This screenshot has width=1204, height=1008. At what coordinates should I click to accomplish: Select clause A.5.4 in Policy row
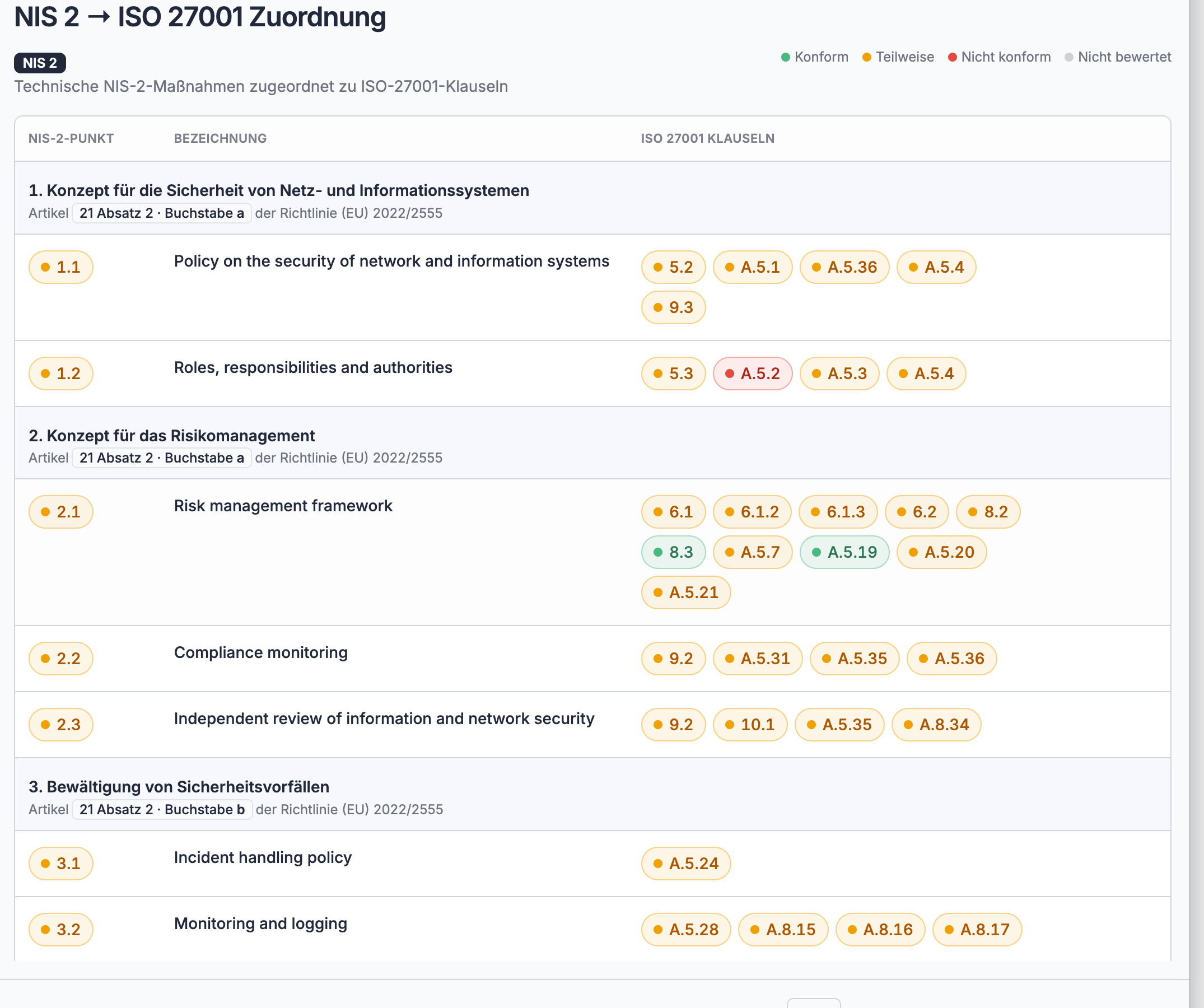(x=937, y=267)
